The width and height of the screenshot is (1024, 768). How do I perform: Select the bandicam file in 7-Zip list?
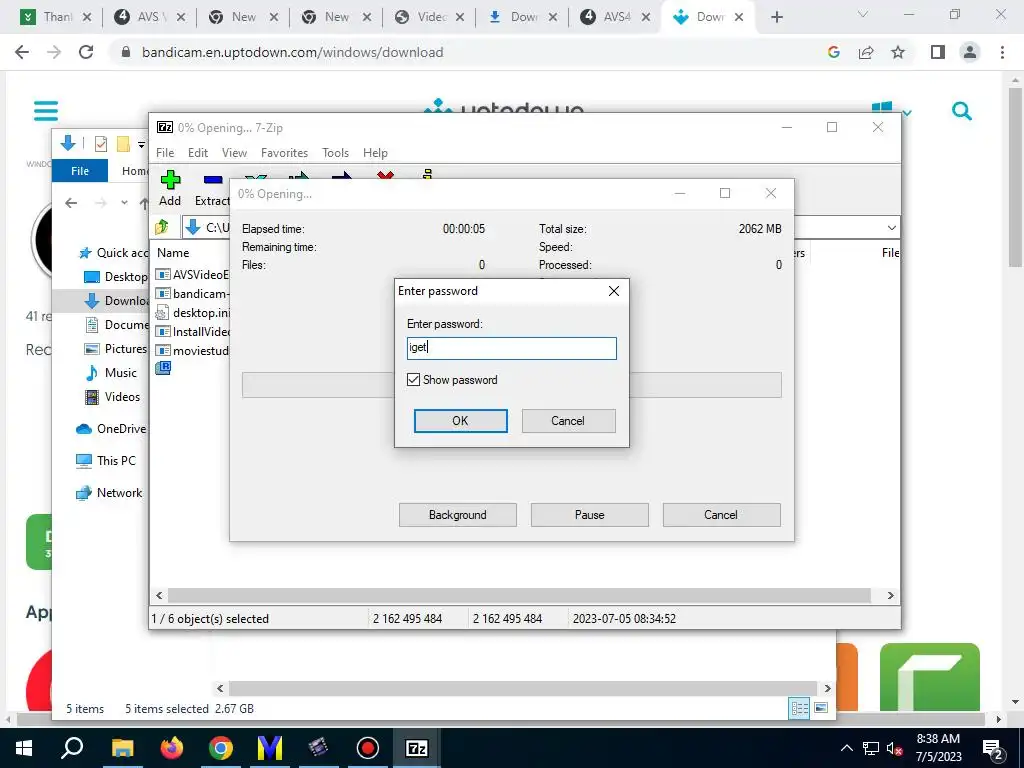click(x=192, y=294)
